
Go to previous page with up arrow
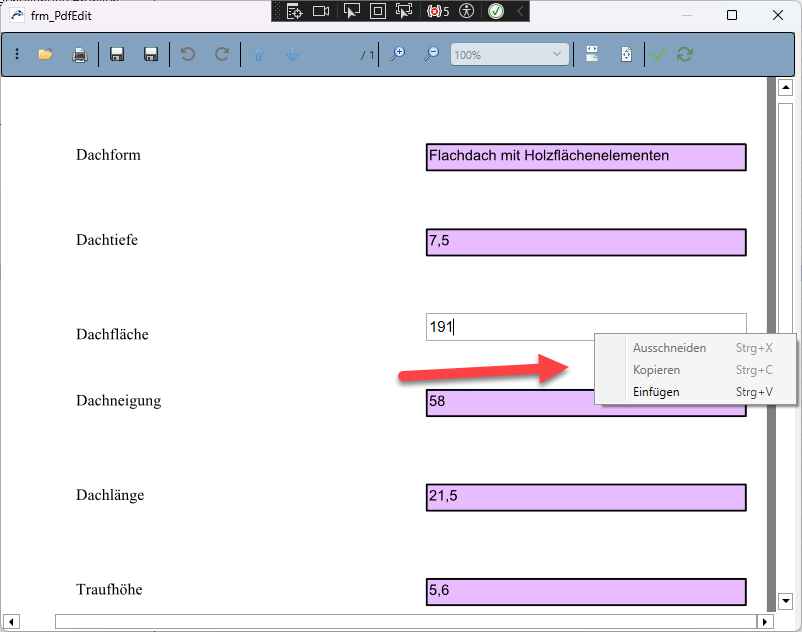259,54
